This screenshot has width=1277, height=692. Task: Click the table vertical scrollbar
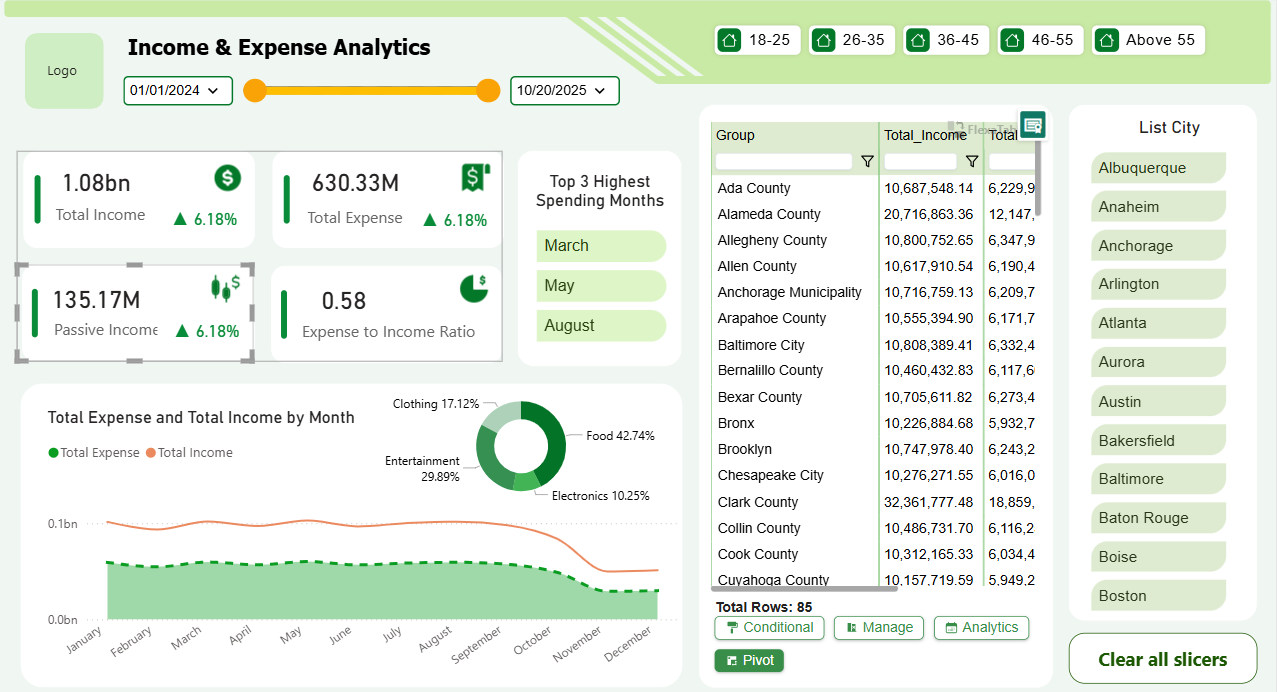1038,178
